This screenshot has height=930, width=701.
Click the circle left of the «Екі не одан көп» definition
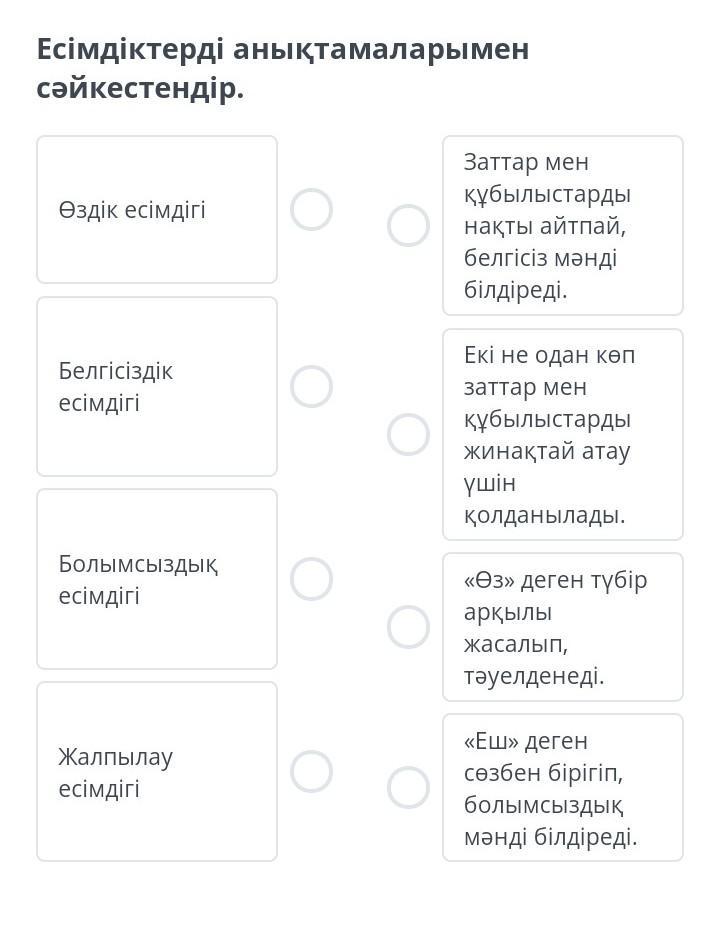click(408, 435)
